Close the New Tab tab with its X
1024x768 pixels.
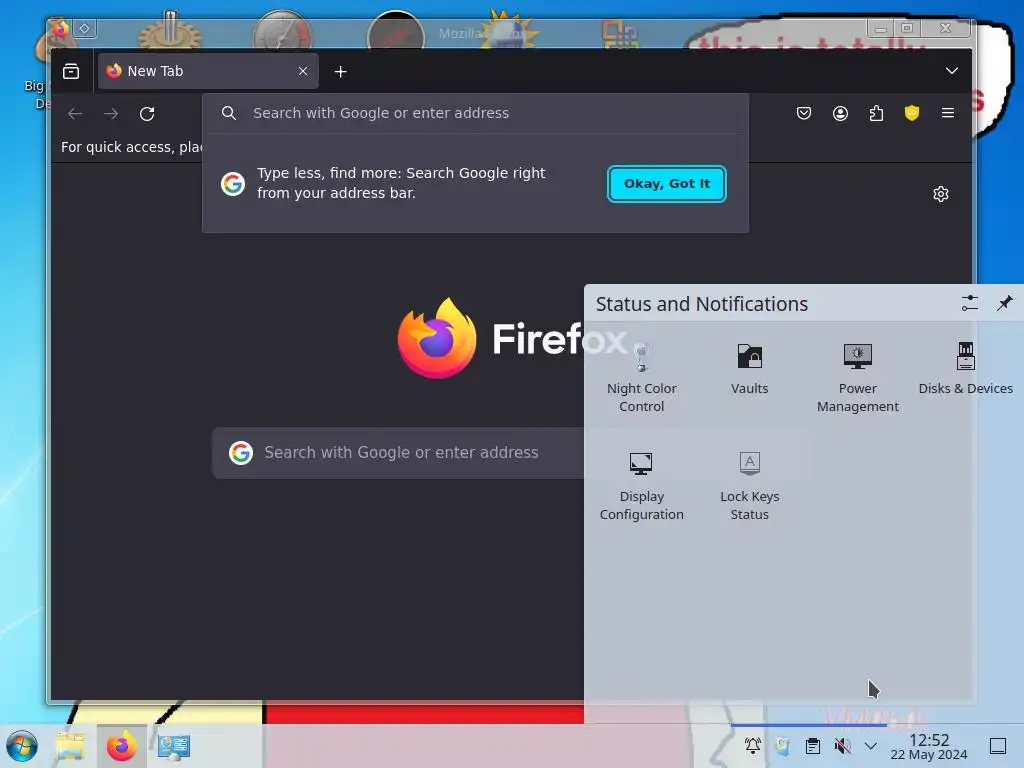(303, 71)
